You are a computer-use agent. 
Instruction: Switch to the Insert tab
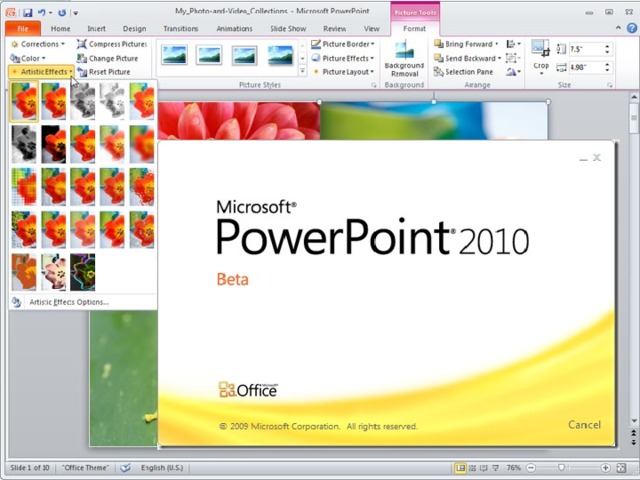coord(96,29)
